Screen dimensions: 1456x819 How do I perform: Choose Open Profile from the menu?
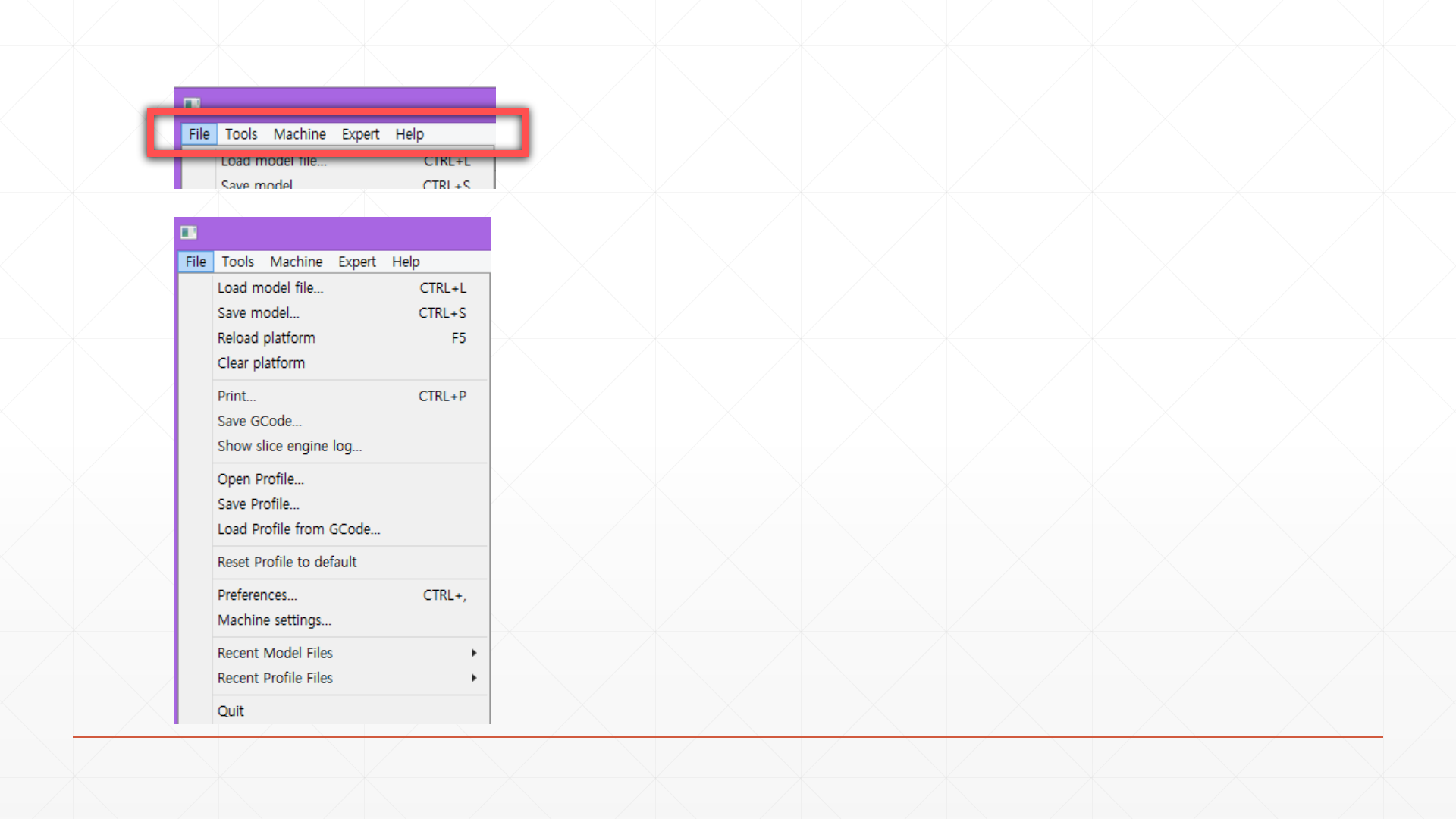point(260,479)
